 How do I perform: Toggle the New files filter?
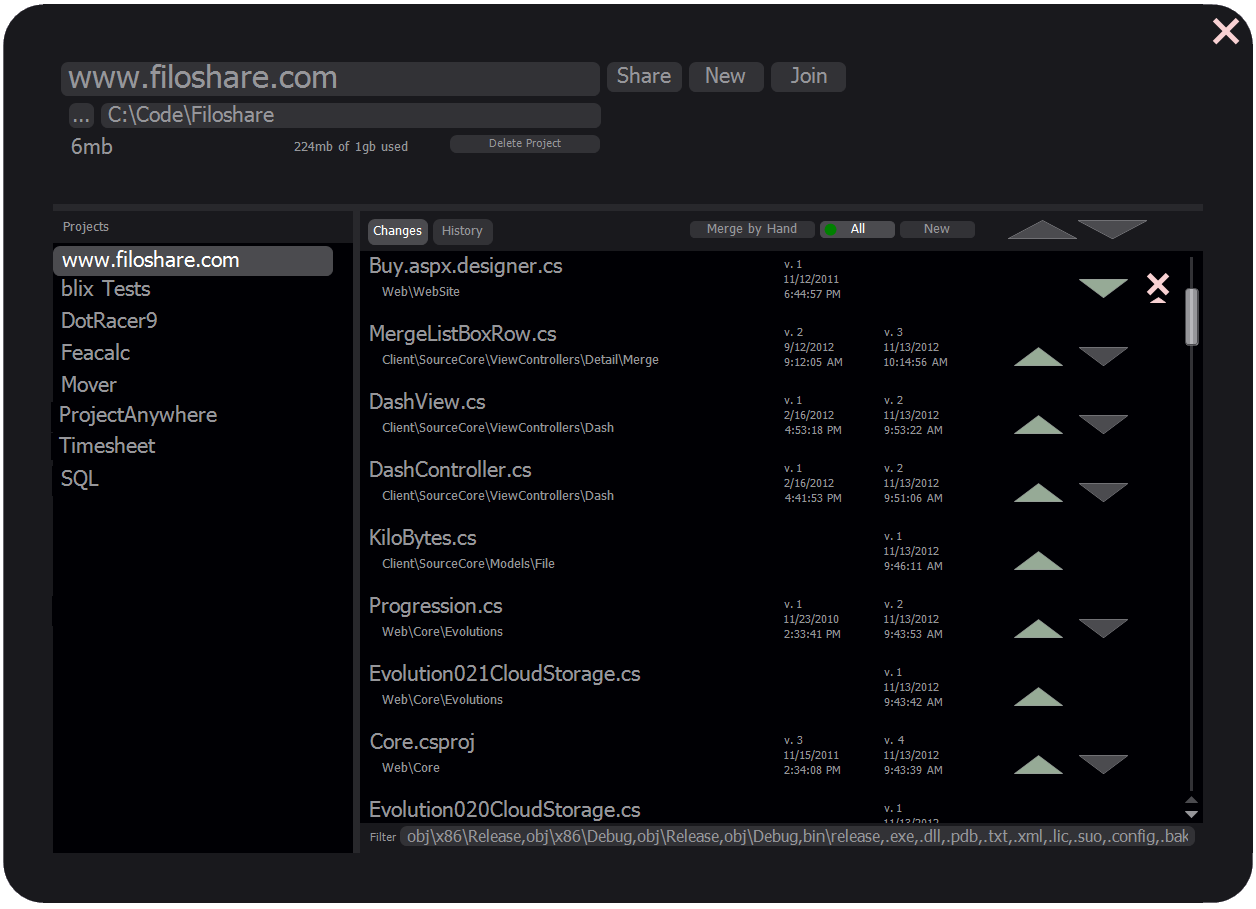point(937,229)
